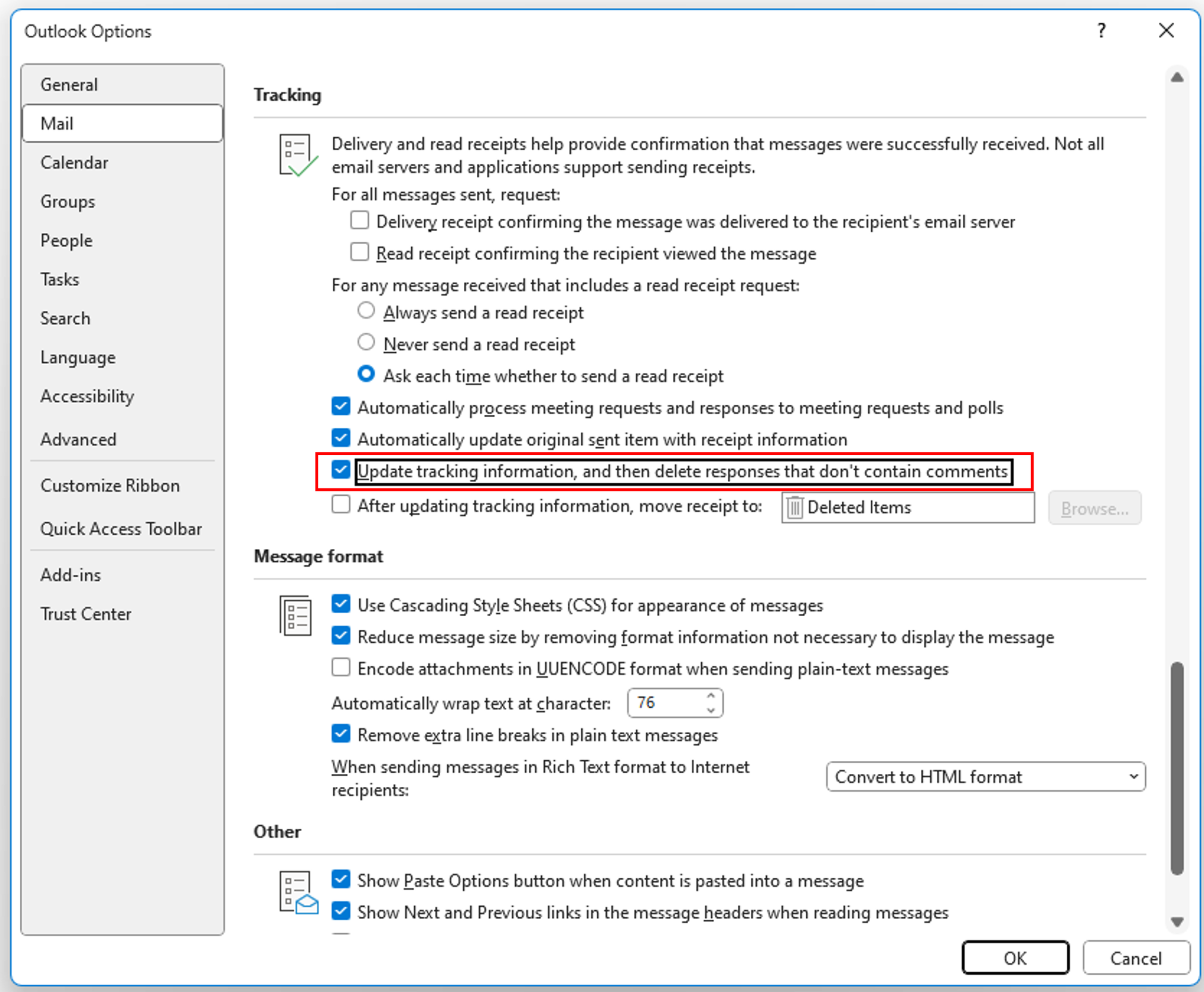Click the Cancel button

[x=1136, y=958]
